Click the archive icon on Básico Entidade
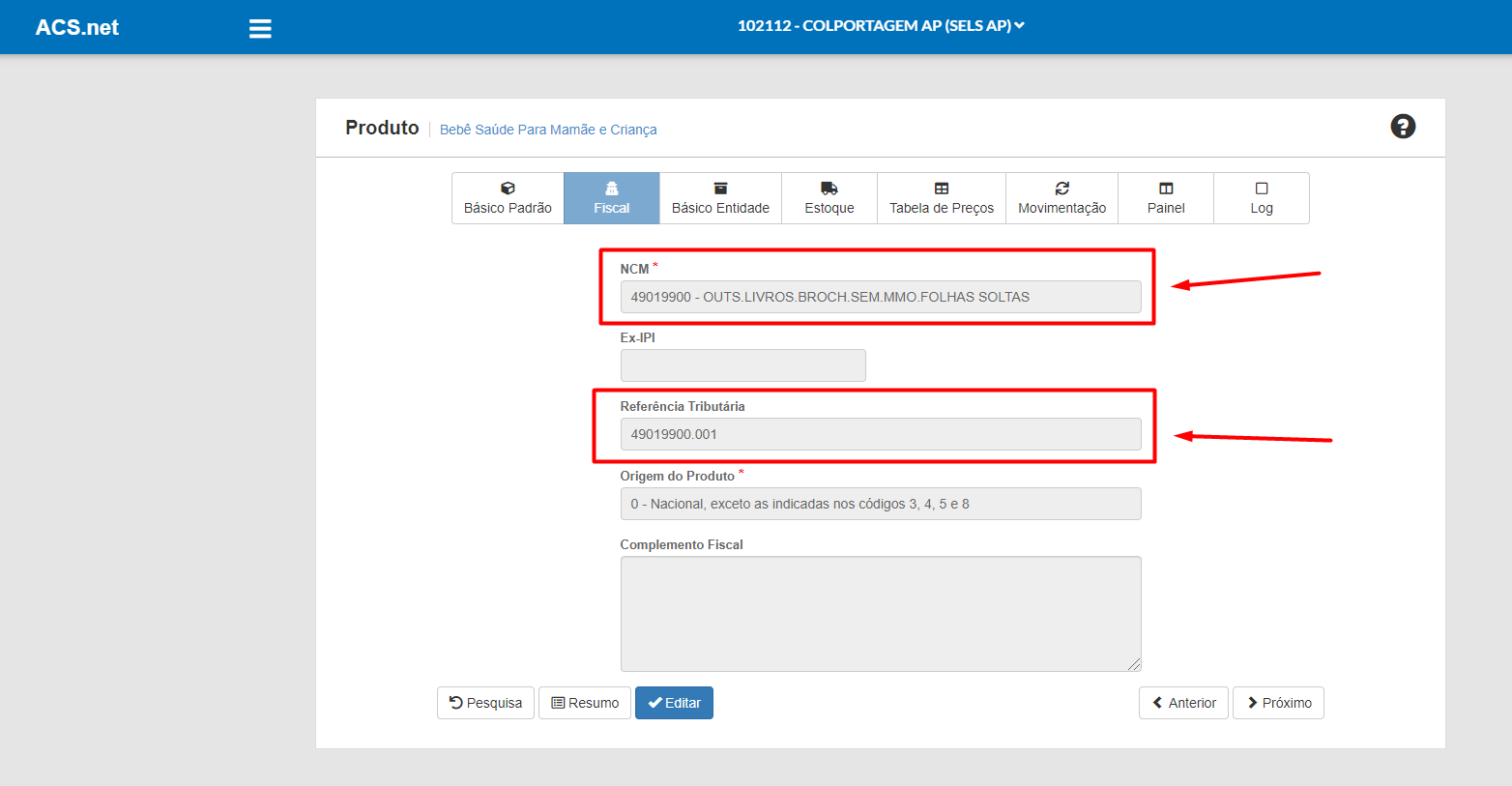Screen dimensions: 1512x786 720,189
